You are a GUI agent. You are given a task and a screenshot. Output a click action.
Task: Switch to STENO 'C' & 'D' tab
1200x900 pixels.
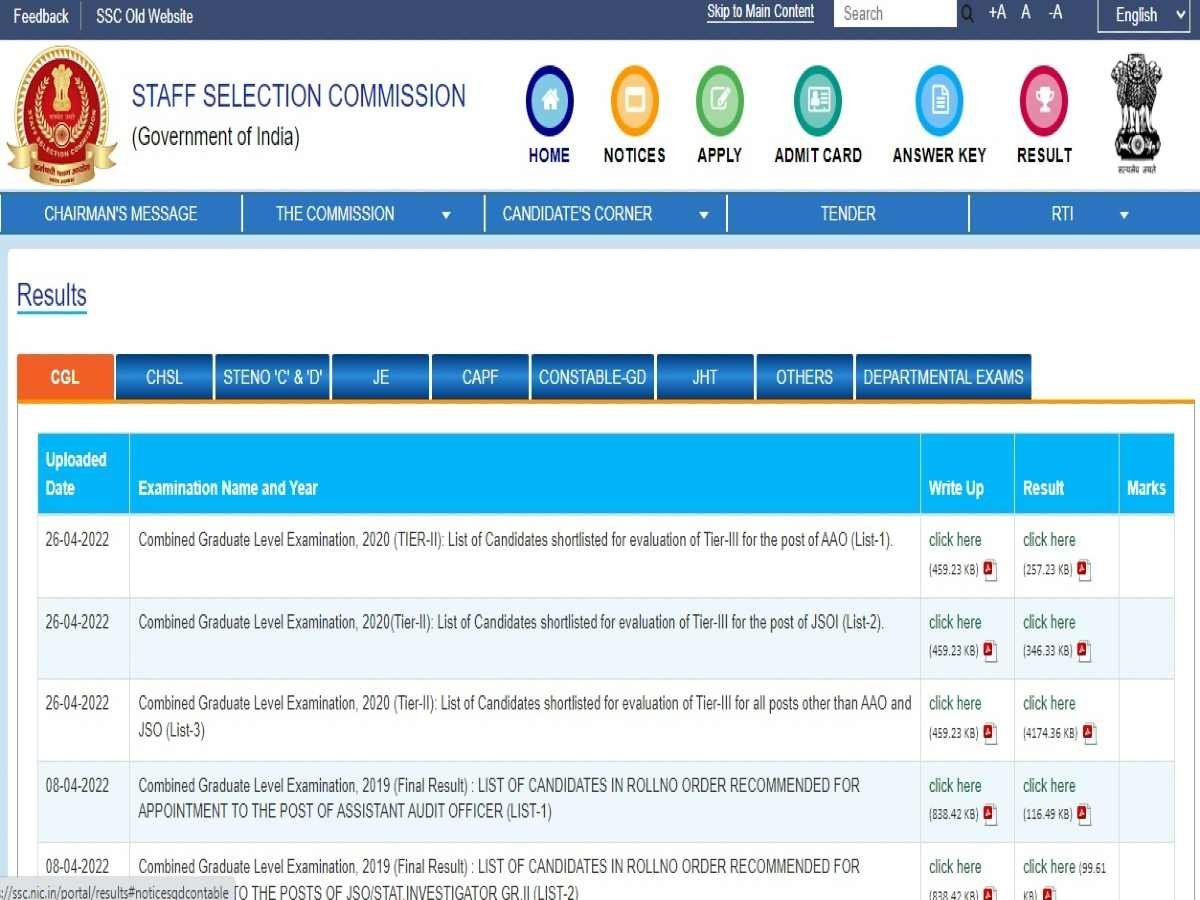(x=273, y=377)
